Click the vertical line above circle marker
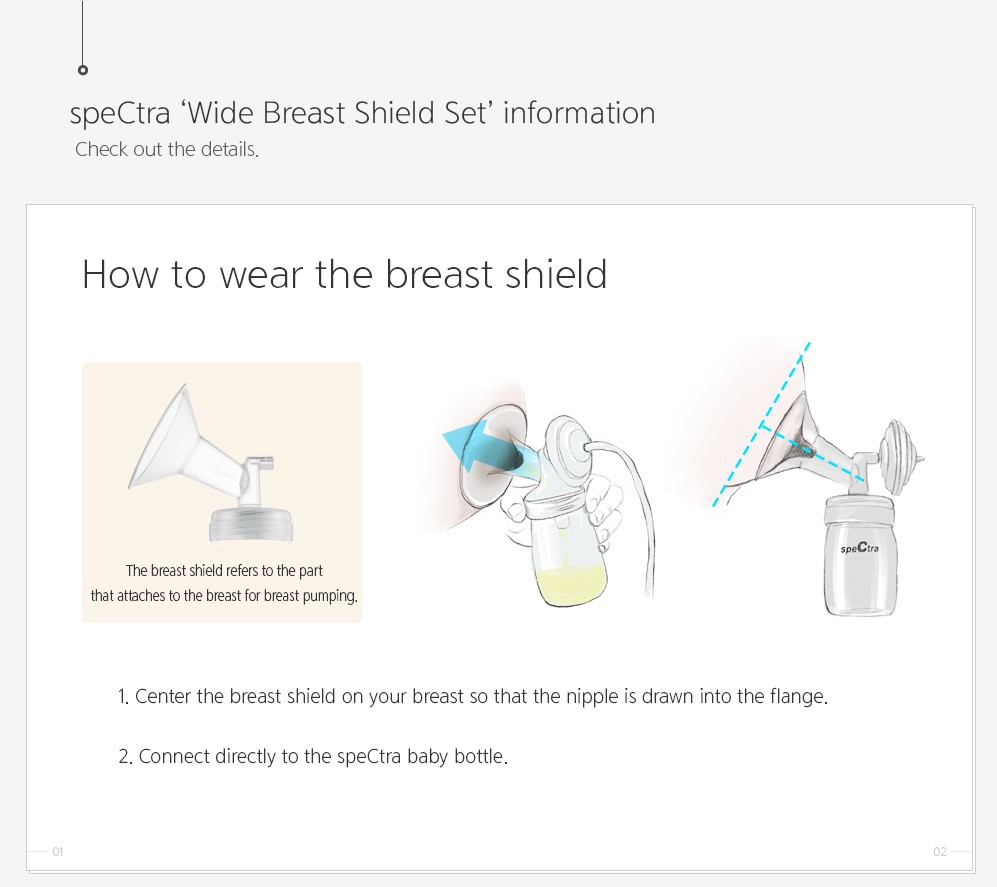Image resolution: width=997 pixels, height=887 pixels. click(83, 32)
